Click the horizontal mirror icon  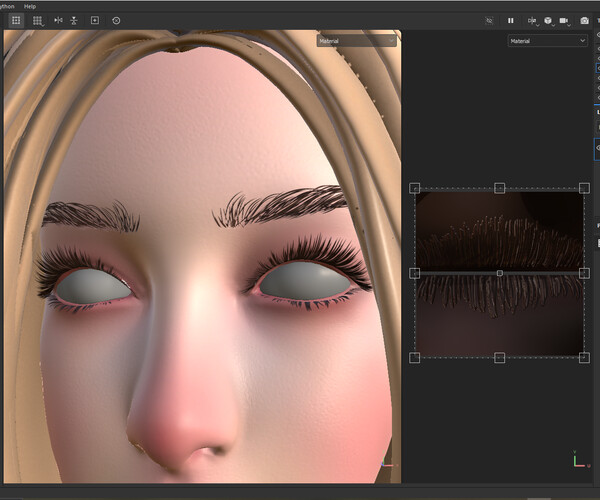pos(58,20)
